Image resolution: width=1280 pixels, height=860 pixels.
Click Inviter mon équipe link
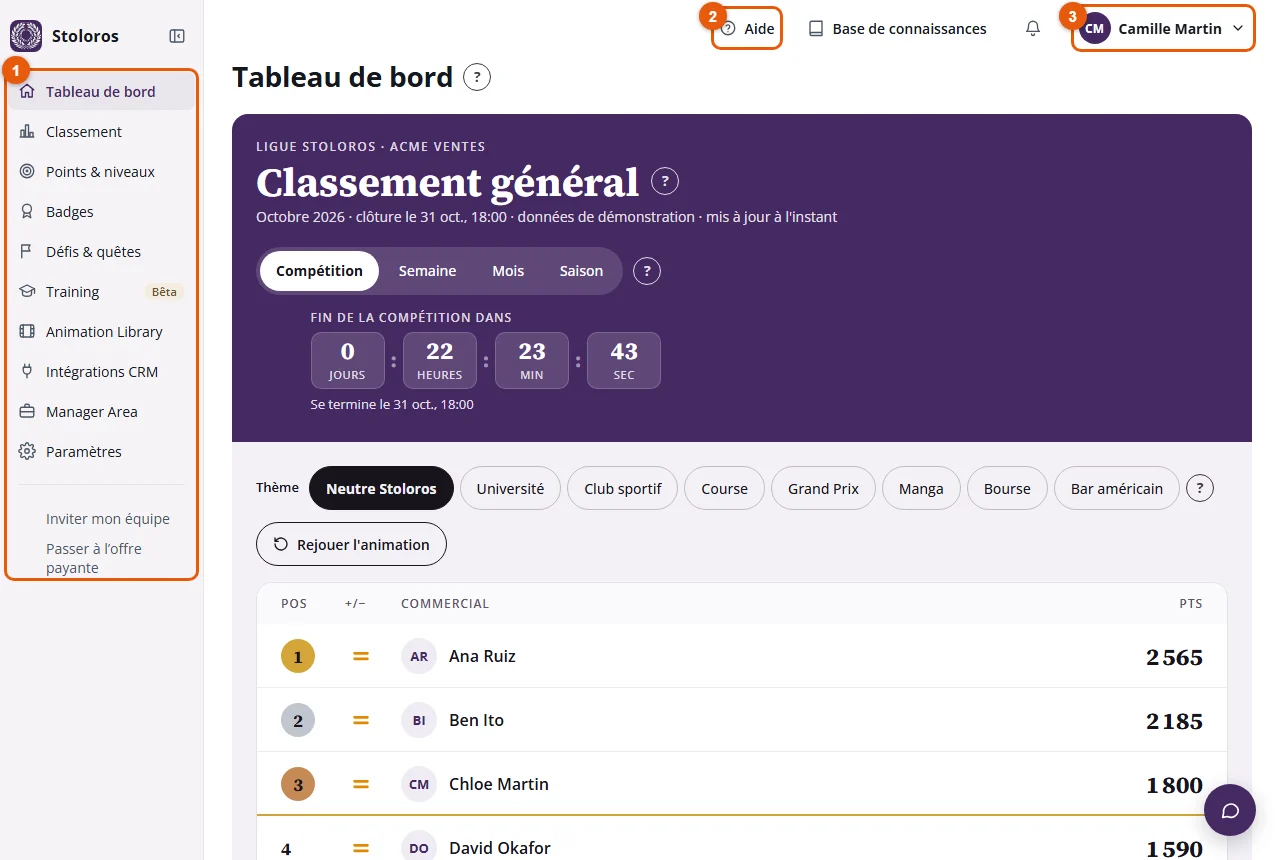(x=108, y=519)
